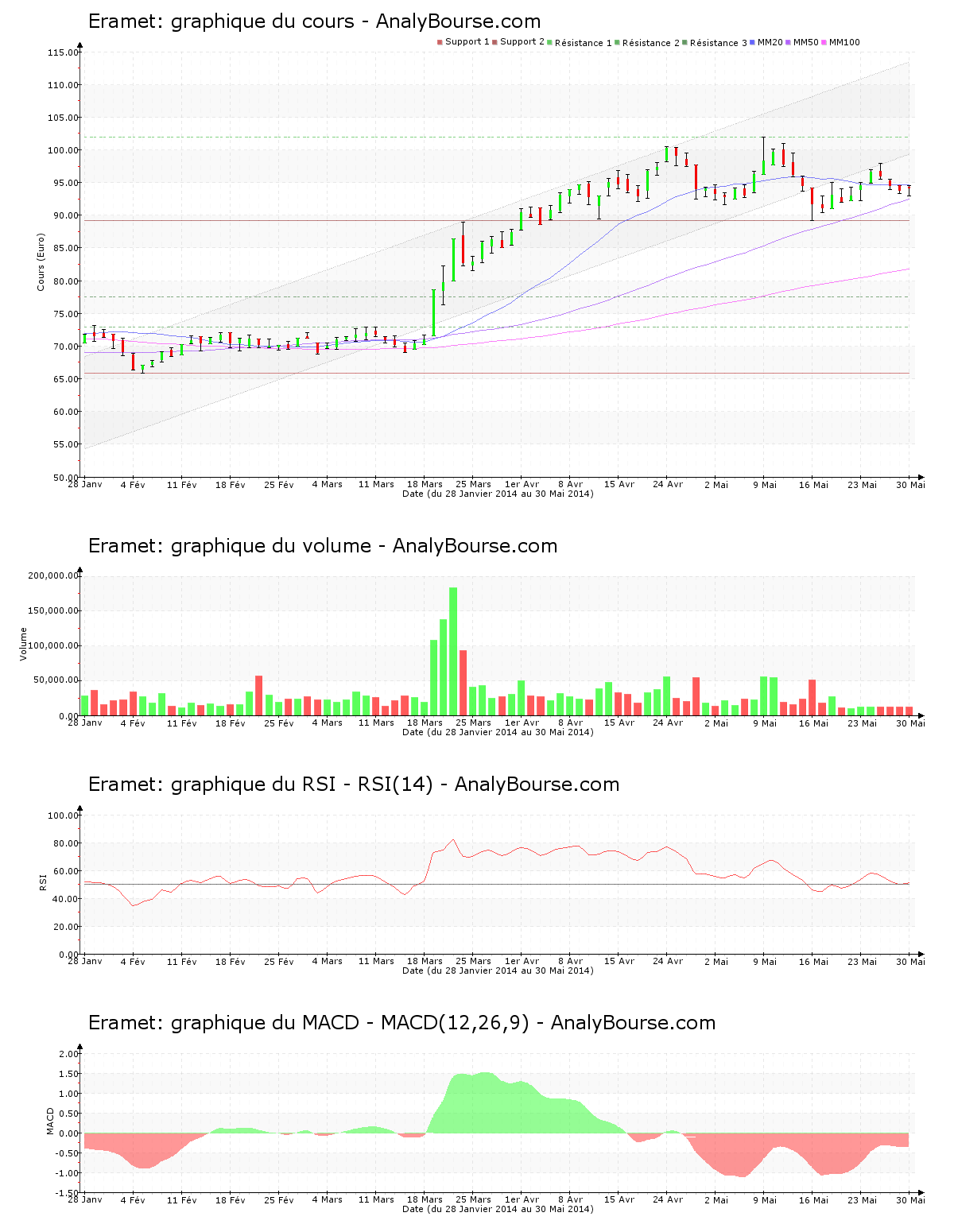Click the Support 1 legend color square
954x1232 pixels.
[x=440, y=42]
